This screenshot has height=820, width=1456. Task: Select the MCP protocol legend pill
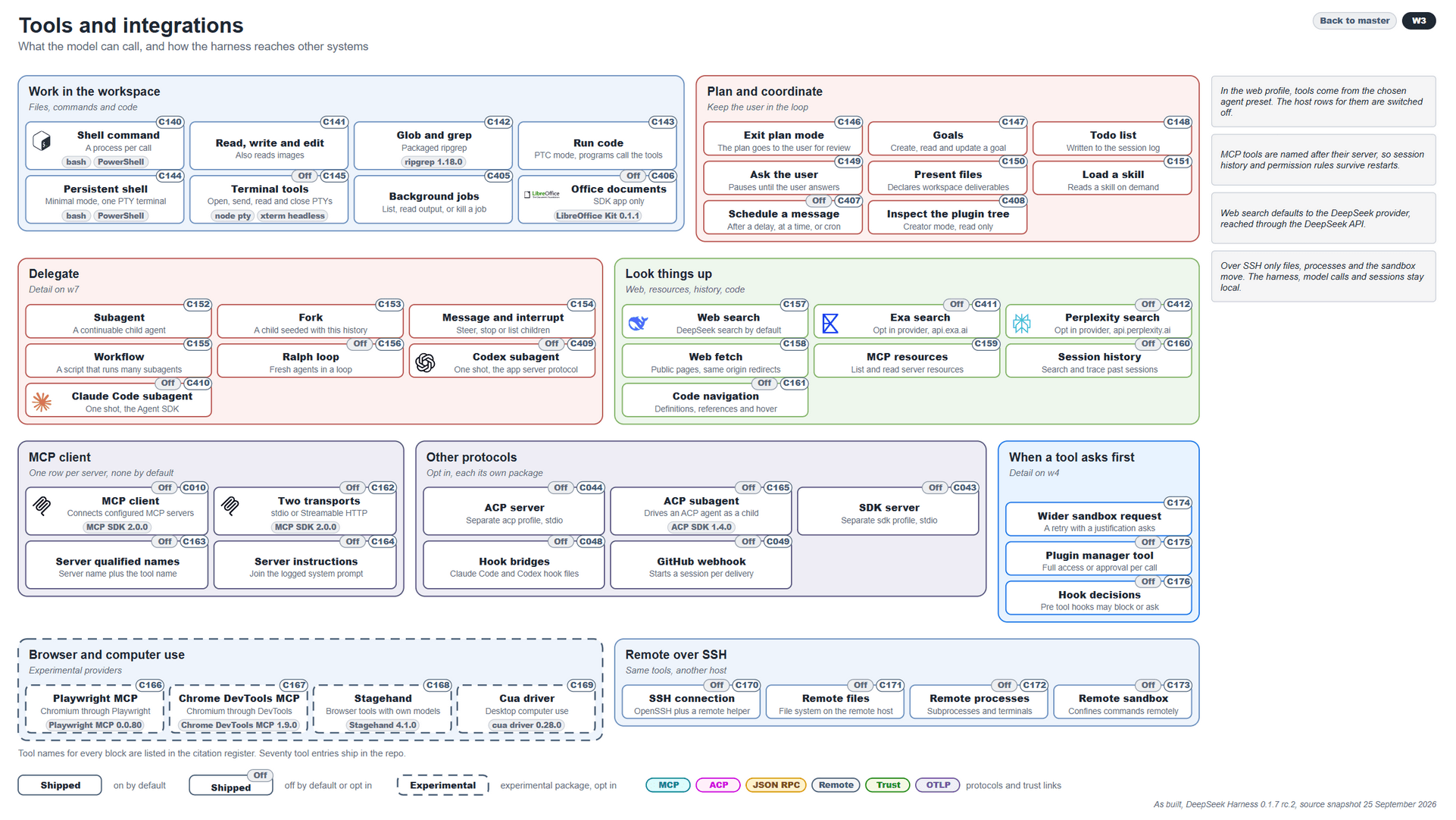click(x=668, y=785)
